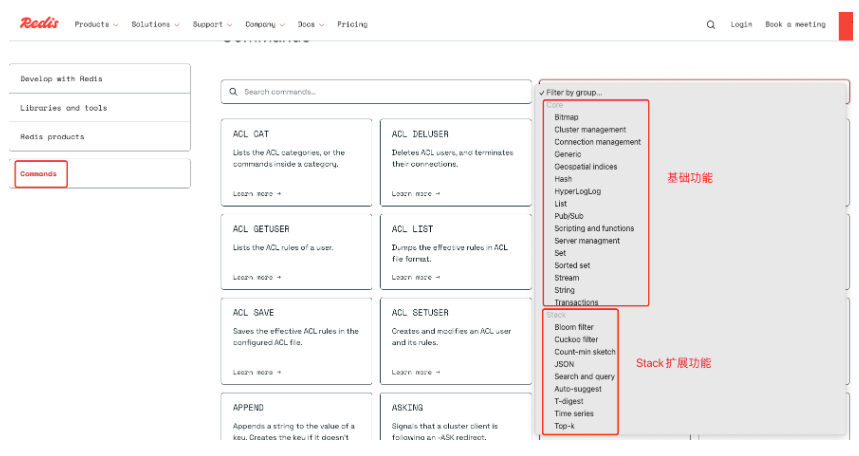Choose HyperLogLog group filter
The height and width of the screenshot is (456, 859).
577,191
